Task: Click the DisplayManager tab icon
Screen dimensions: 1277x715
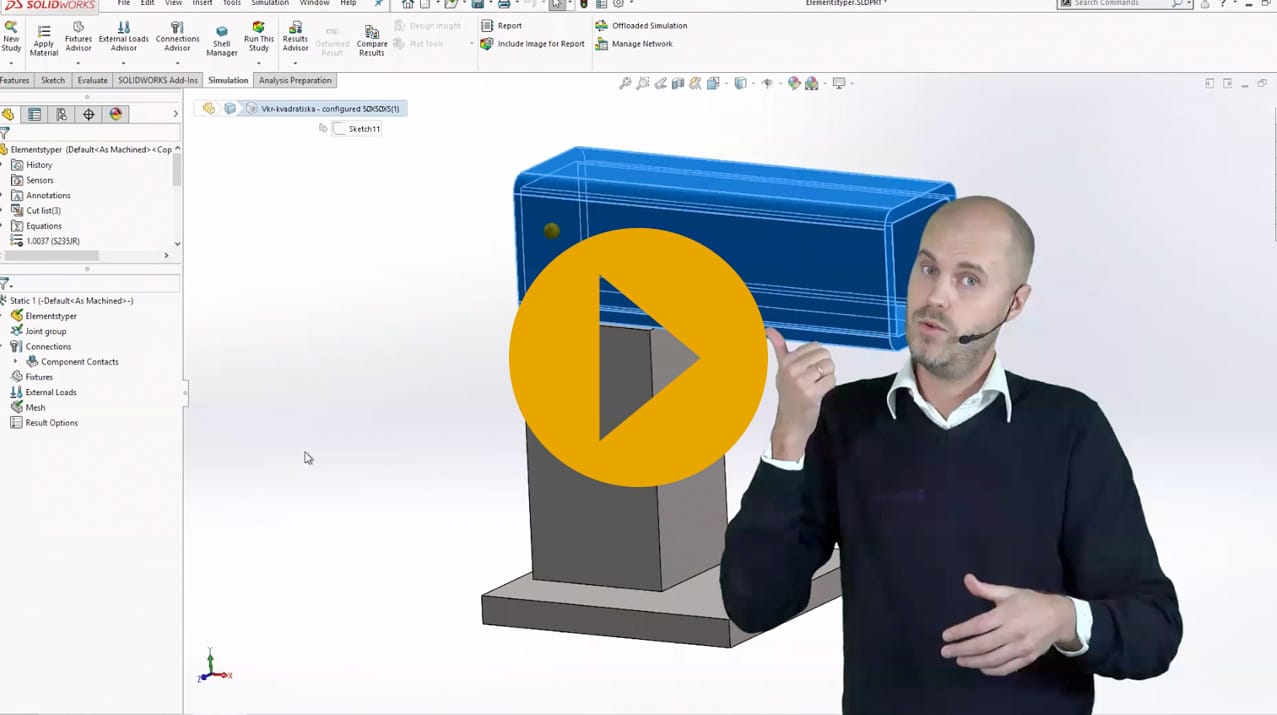Action: [x=116, y=115]
